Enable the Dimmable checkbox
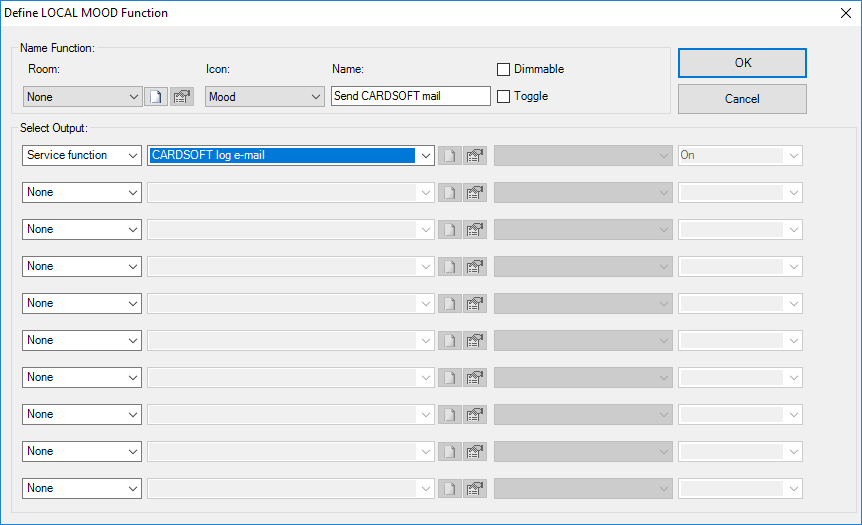Screen dimensions: 862x525 coord(504,69)
